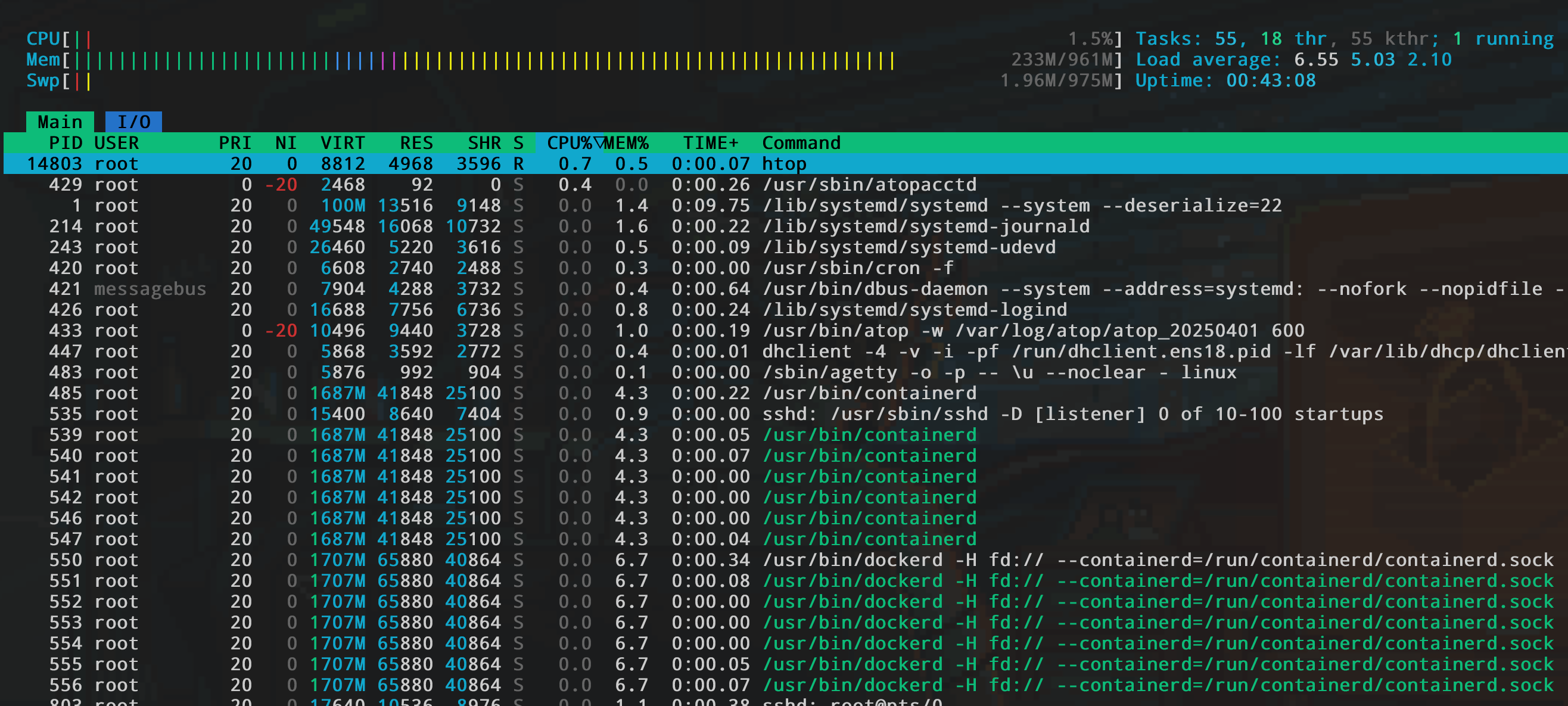The height and width of the screenshot is (706, 1568).
Task: Select the htop process row
Action: coord(784,164)
